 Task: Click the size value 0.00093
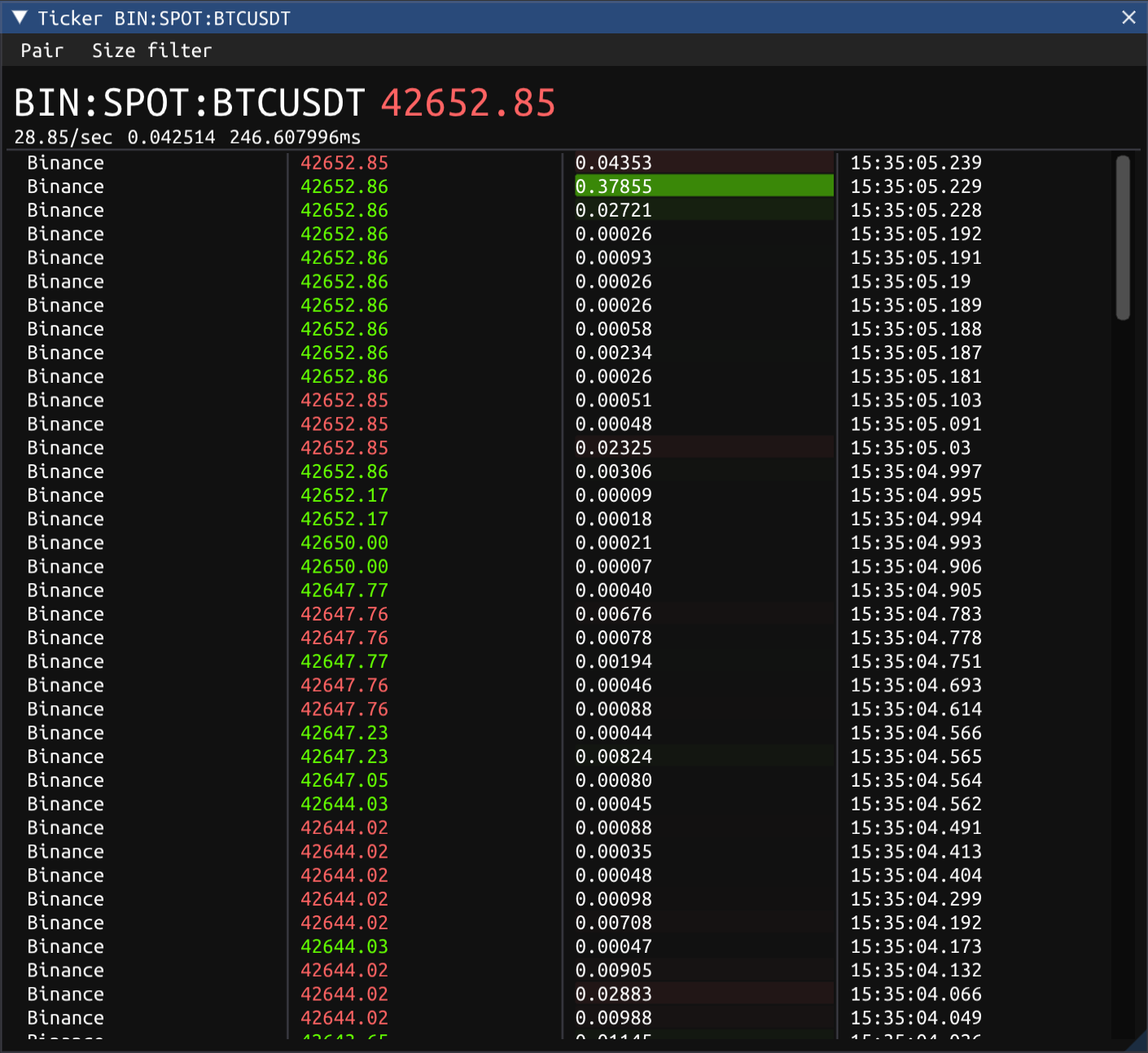tap(614, 258)
